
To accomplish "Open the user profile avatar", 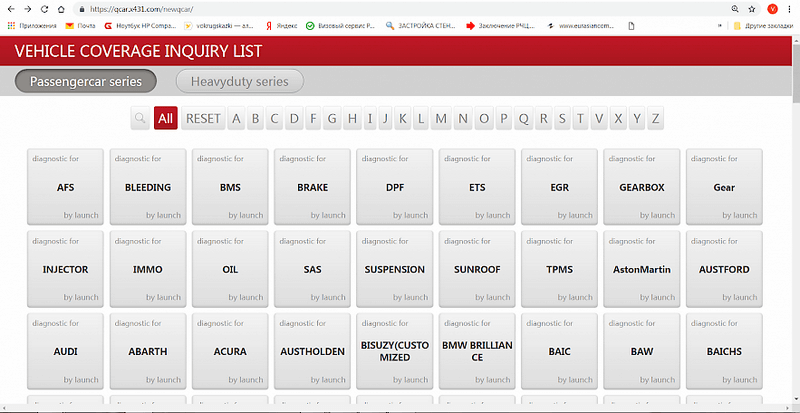I will (772, 9).
